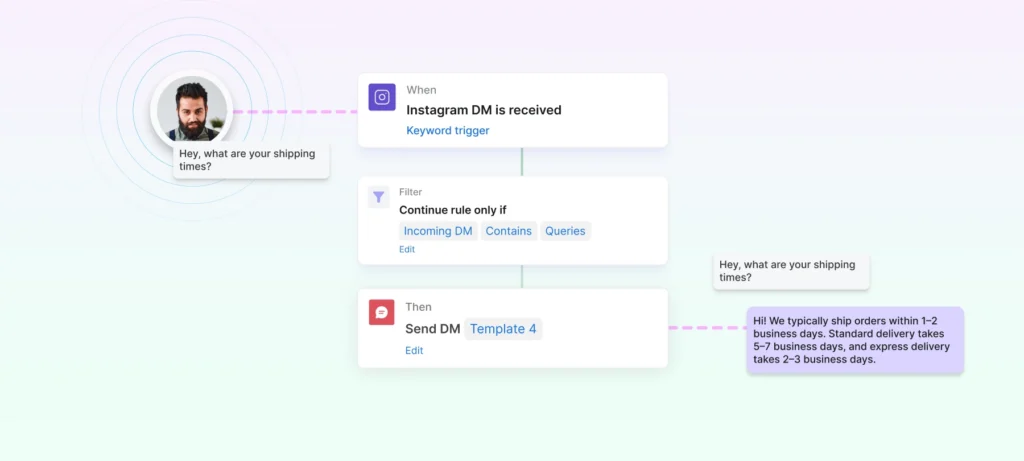Click the "Continue rule only if" heading
Image resolution: width=1024 pixels, height=461 pixels.
pos(452,210)
